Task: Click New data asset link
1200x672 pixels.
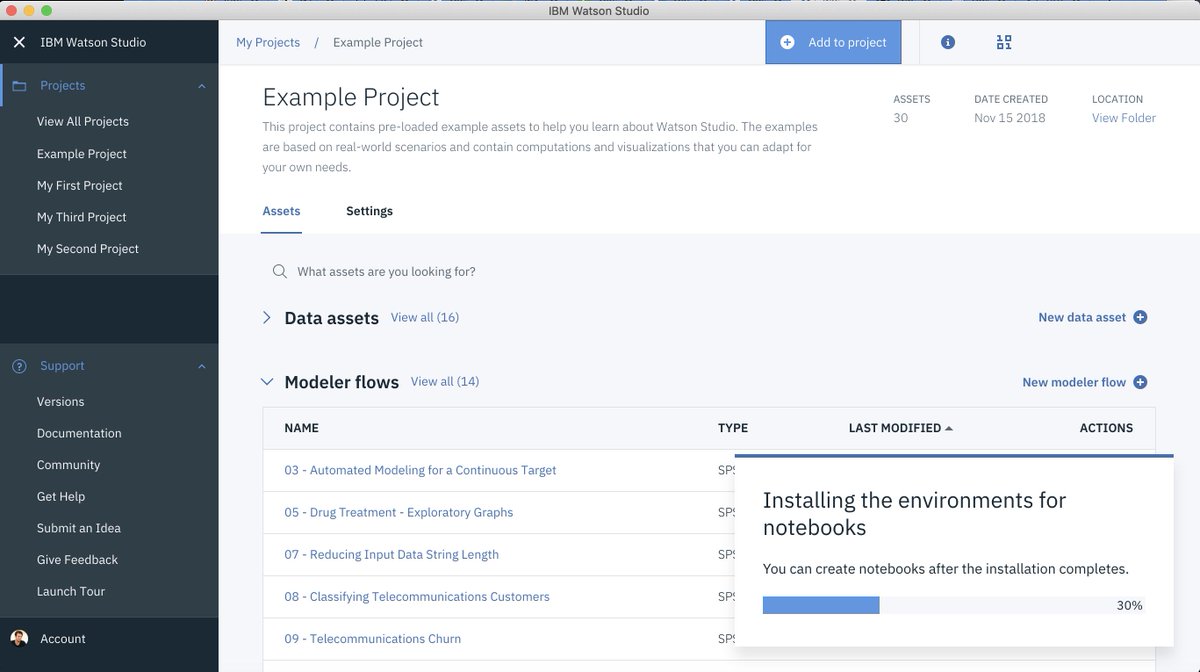Action: point(1082,317)
